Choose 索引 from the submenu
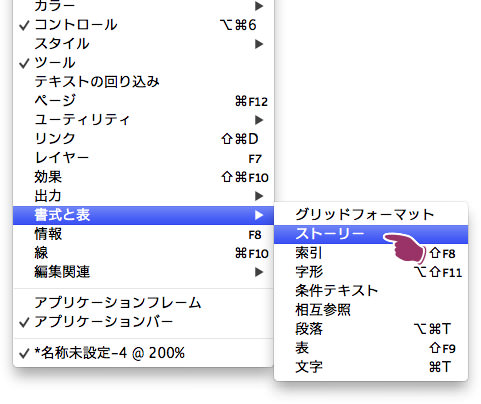The image size is (481, 404). tap(371, 253)
